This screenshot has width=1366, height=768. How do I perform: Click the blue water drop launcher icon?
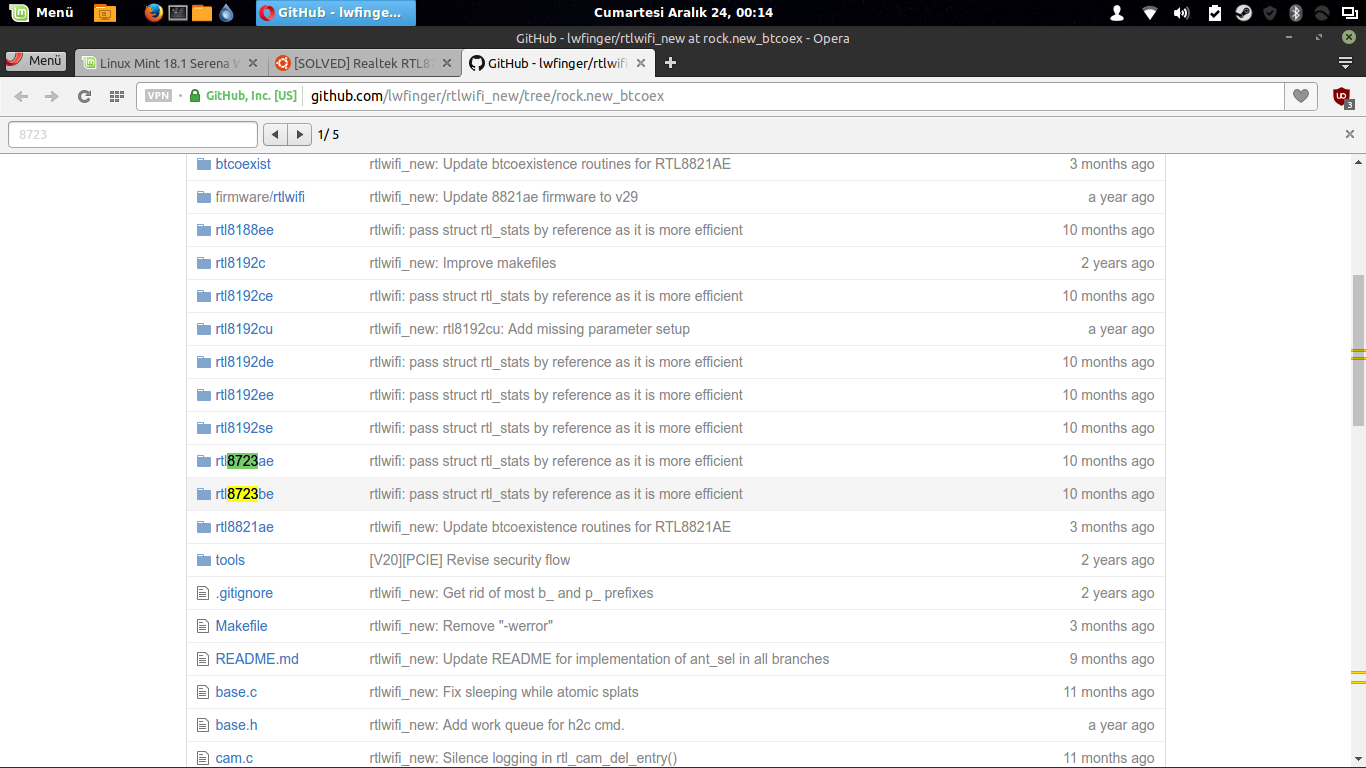(226, 13)
